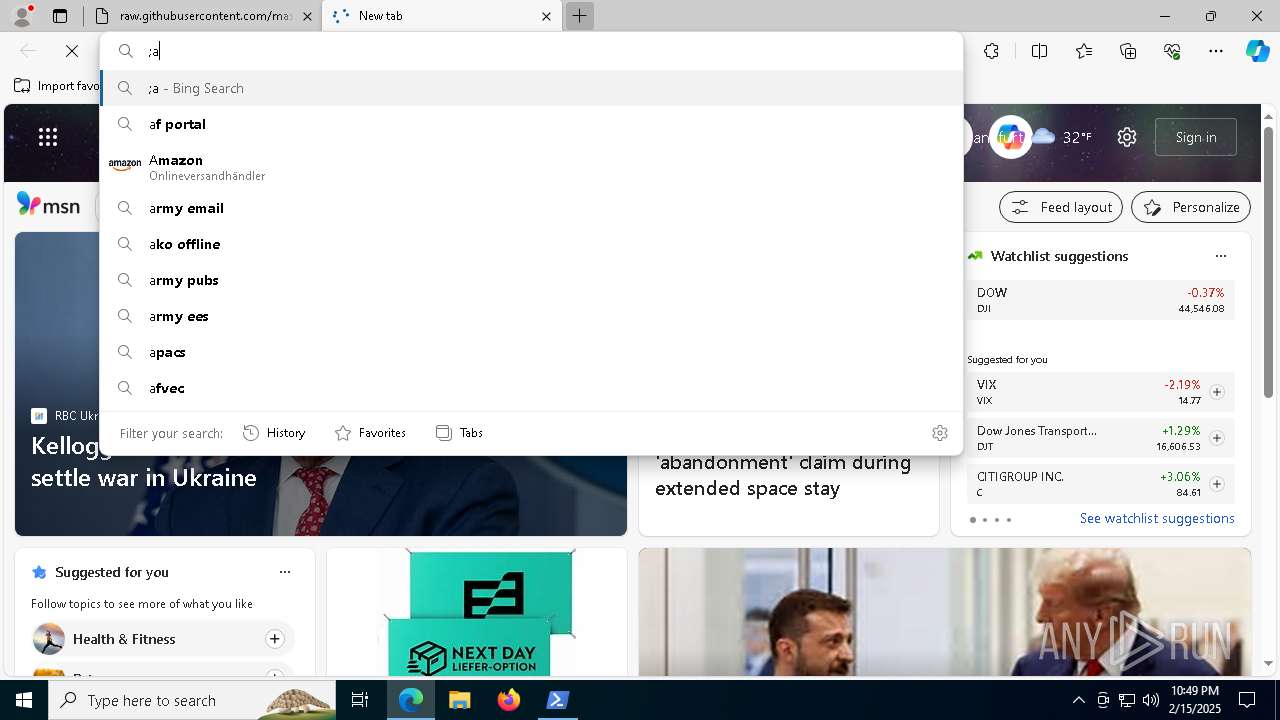This screenshot has height=720, width=1280.
Task: Click the Windows taskbar search box
Action: pyautogui.click(x=192, y=700)
